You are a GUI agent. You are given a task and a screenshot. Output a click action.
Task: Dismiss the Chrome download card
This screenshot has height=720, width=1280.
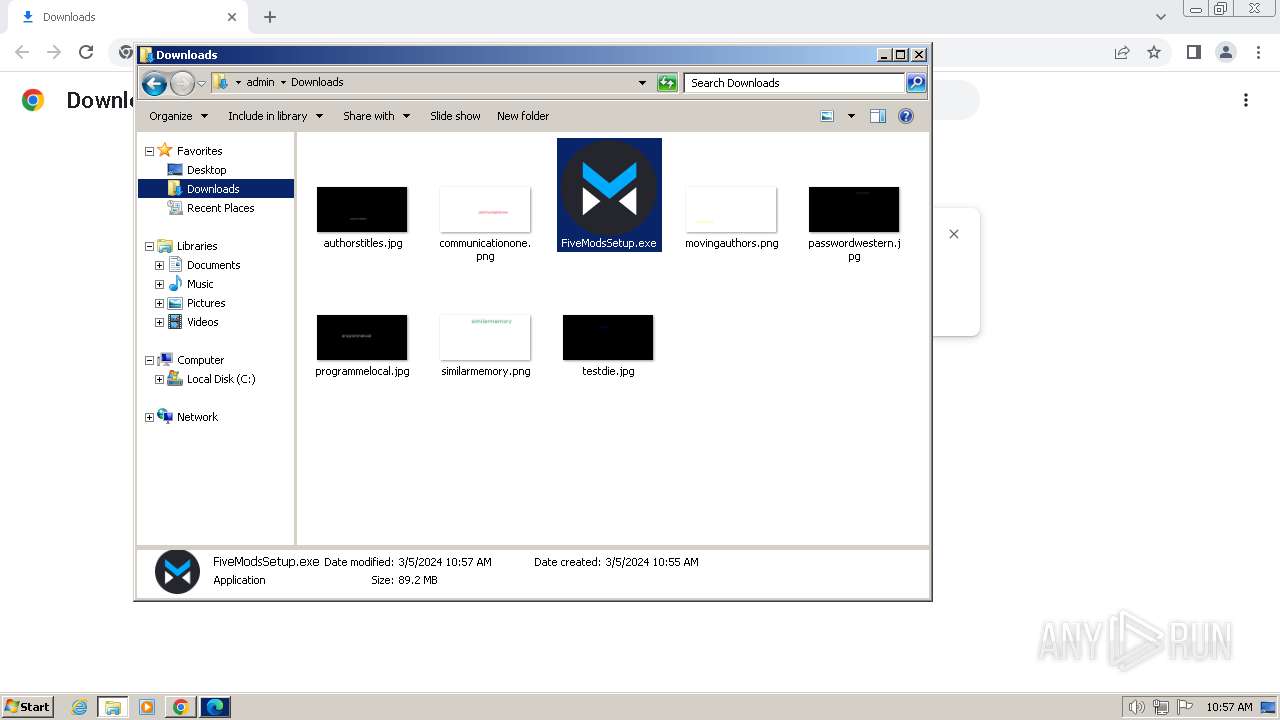pyautogui.click(x=954, y=234)
